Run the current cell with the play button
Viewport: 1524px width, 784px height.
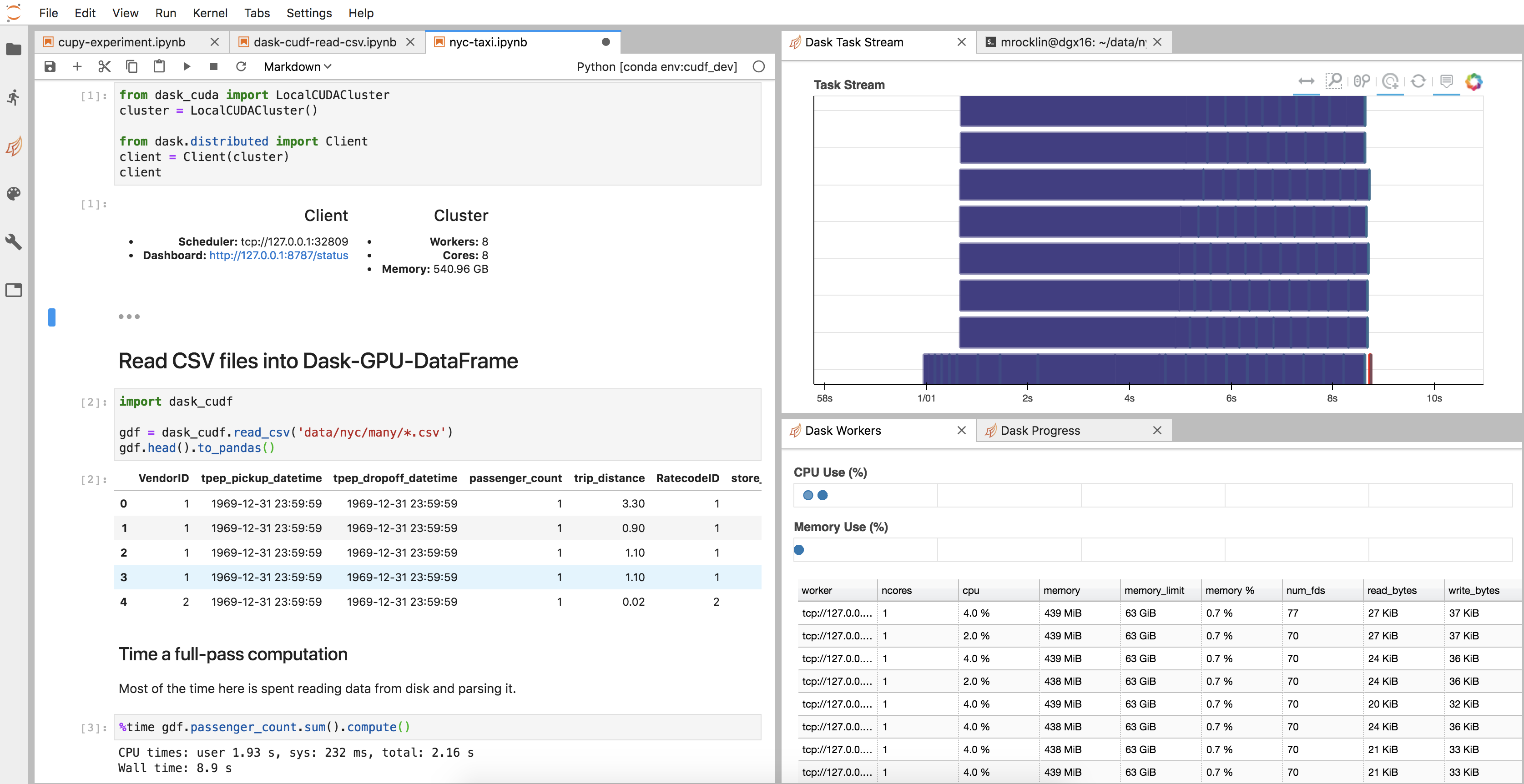[x=187, y=67]
